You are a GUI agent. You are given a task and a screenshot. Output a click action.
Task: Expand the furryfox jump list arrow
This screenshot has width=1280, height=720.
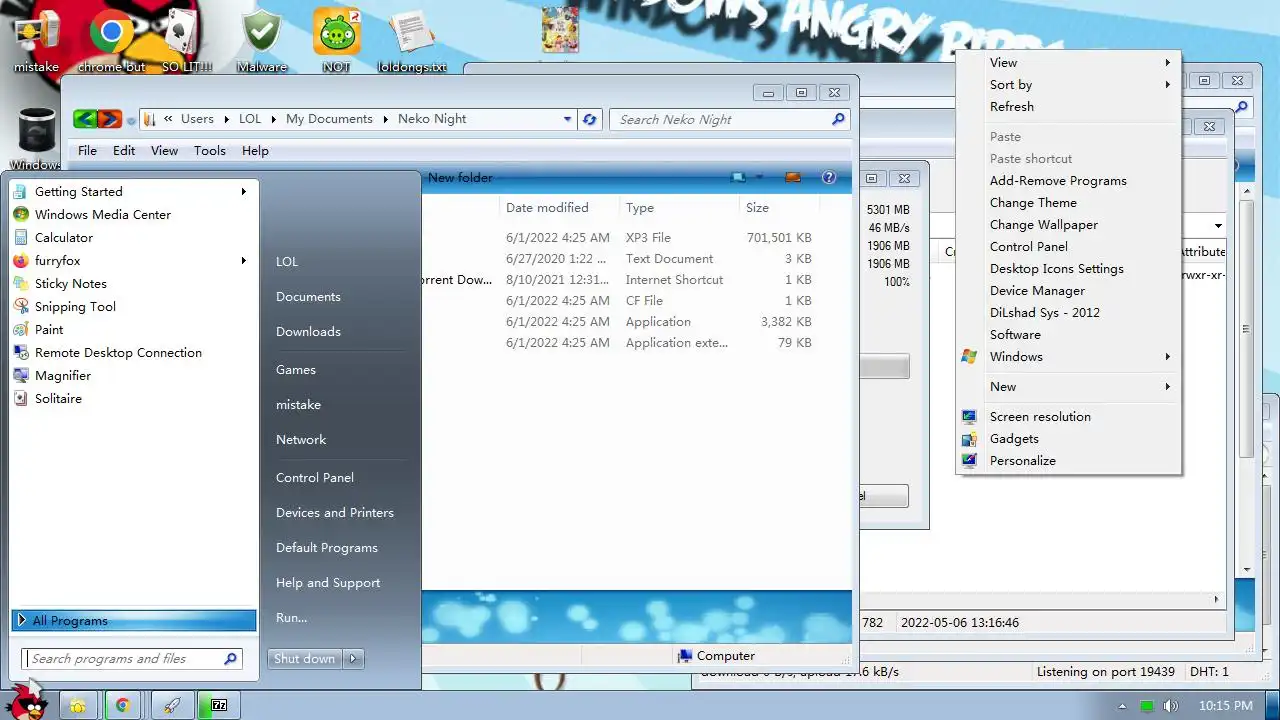243,260
